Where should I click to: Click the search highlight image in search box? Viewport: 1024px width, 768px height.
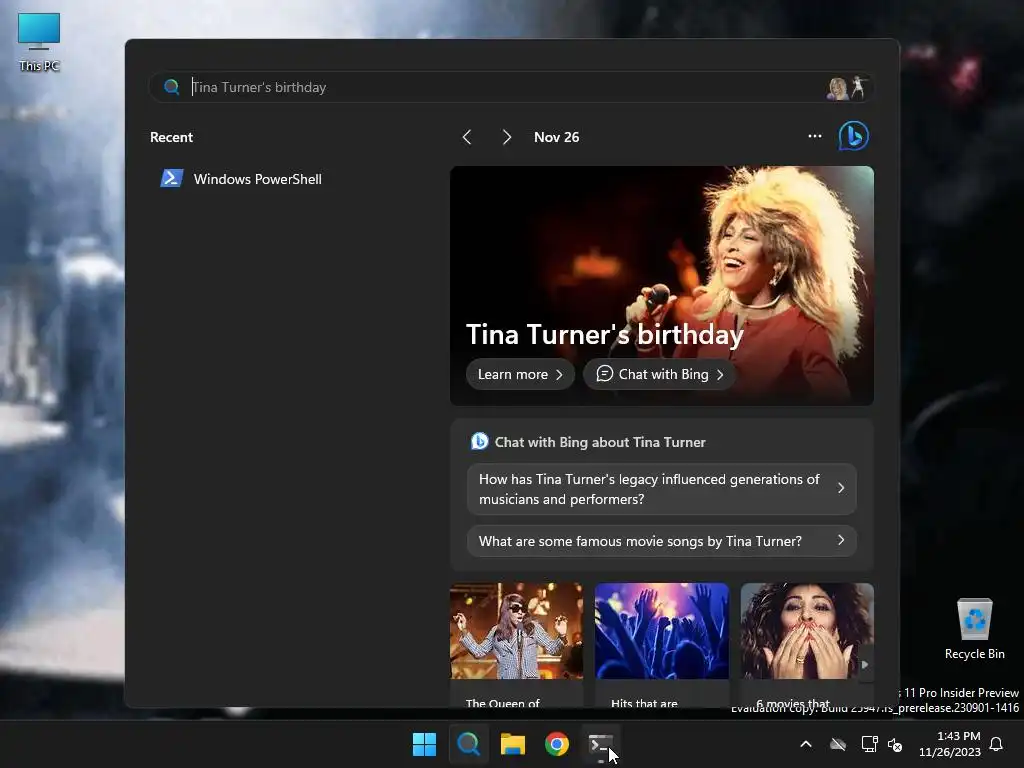pyautogui.click(x=847, y=88)
